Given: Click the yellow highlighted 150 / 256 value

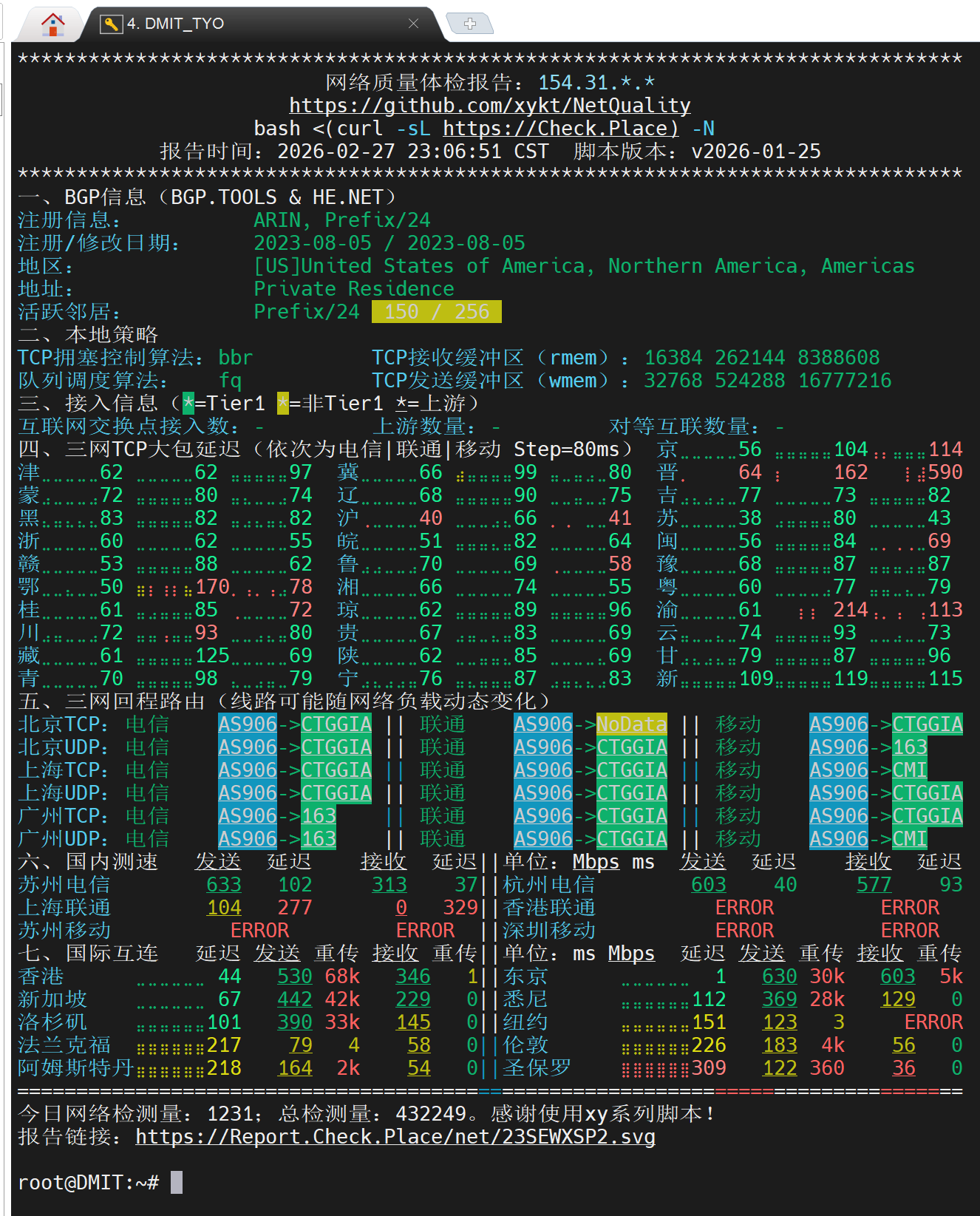Looking at the screenshot, I should pos(436,312).
